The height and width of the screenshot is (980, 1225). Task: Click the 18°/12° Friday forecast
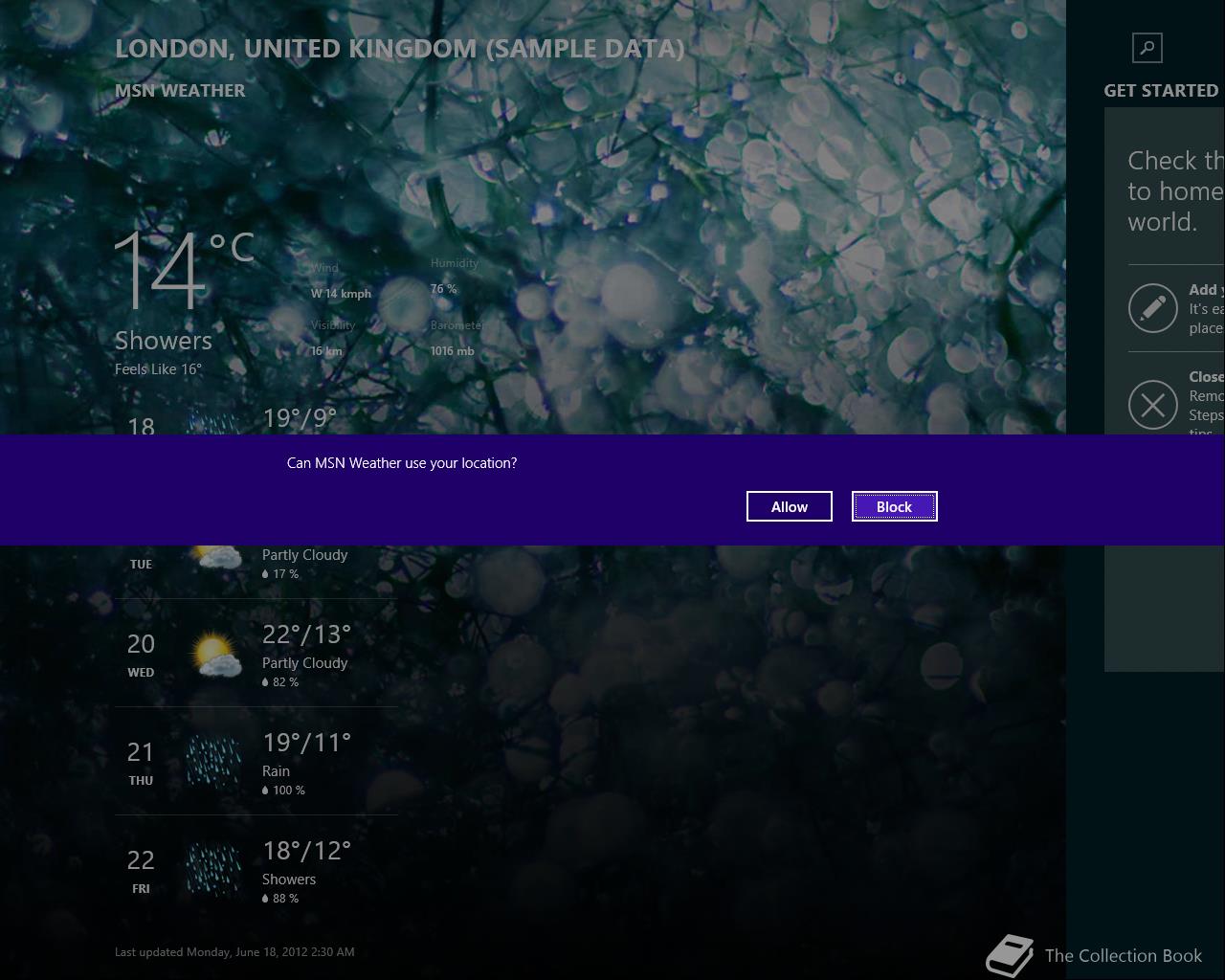coord(307,851)
